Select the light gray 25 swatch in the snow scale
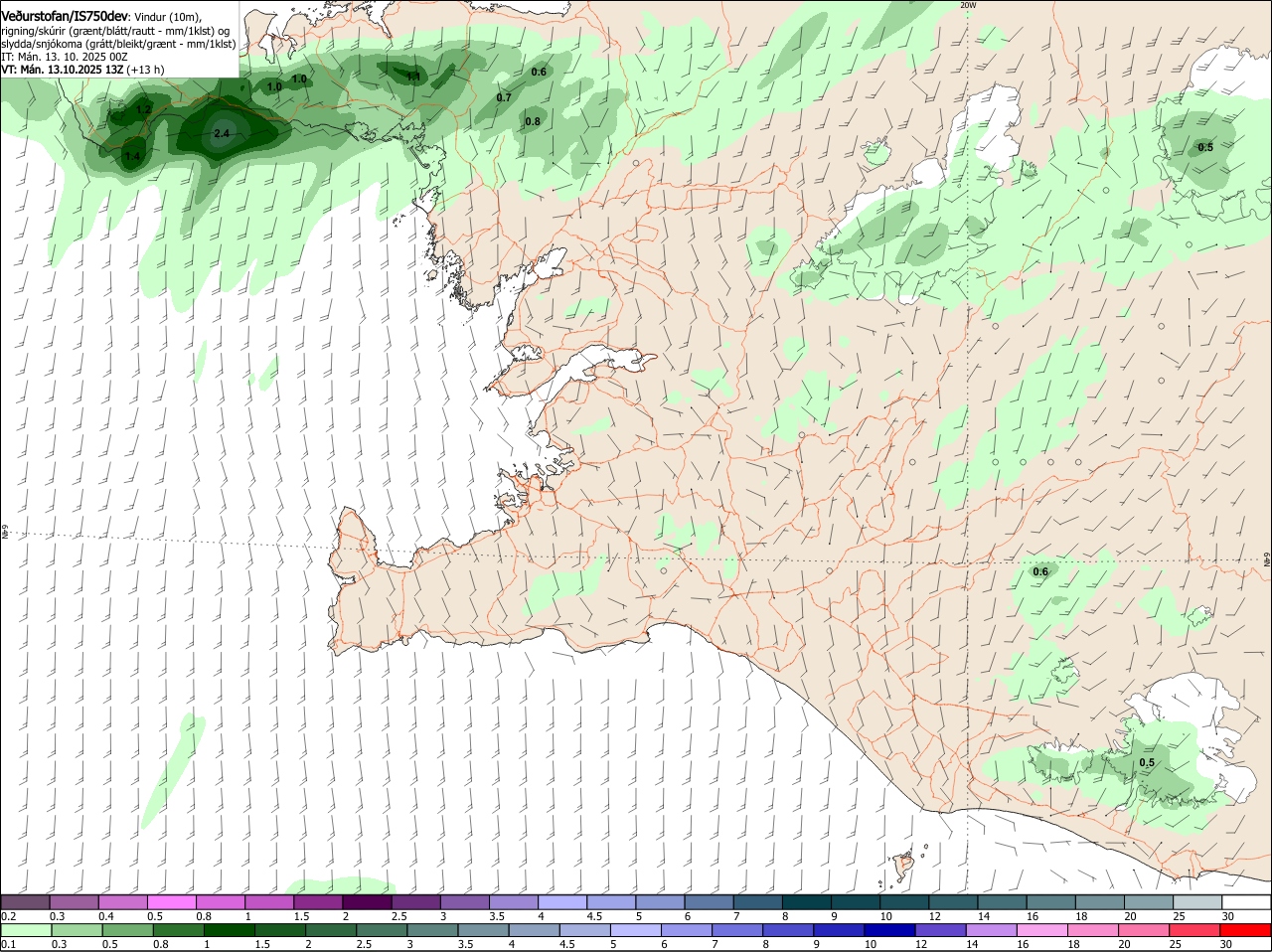The height and width of the screenshot is (952, 1272). 1197,901
